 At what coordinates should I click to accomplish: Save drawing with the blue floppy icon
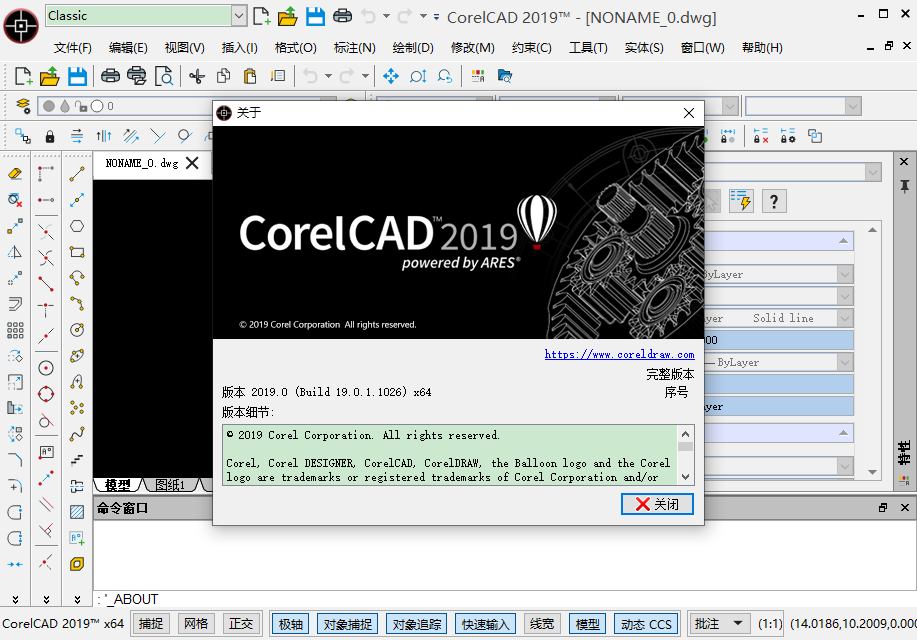coord(77,76)
